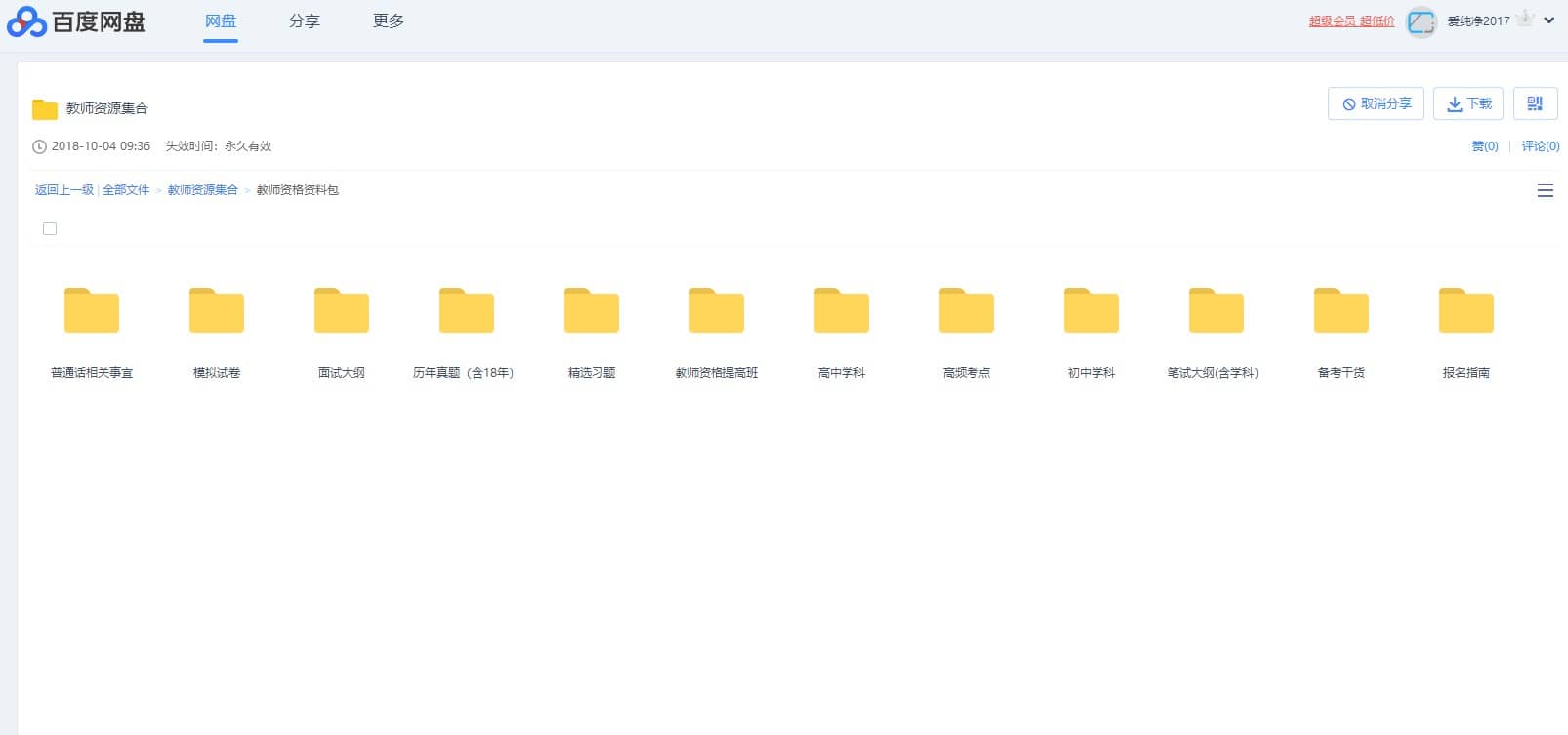Open the 更多 menu tab
Screen dimensions: 1568x735
click(x=388, y=21)
